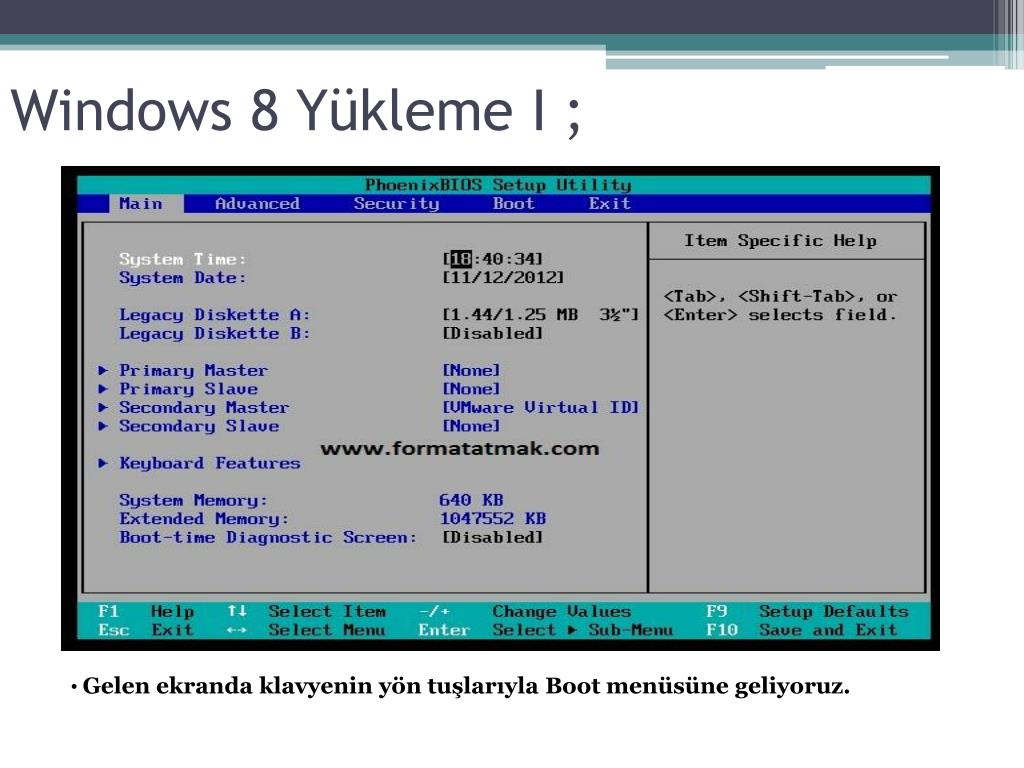Viewport: 1024px width, 768px height.
Task: Click the F10 Save and Exit hint
Action: [x=802, y=630]
